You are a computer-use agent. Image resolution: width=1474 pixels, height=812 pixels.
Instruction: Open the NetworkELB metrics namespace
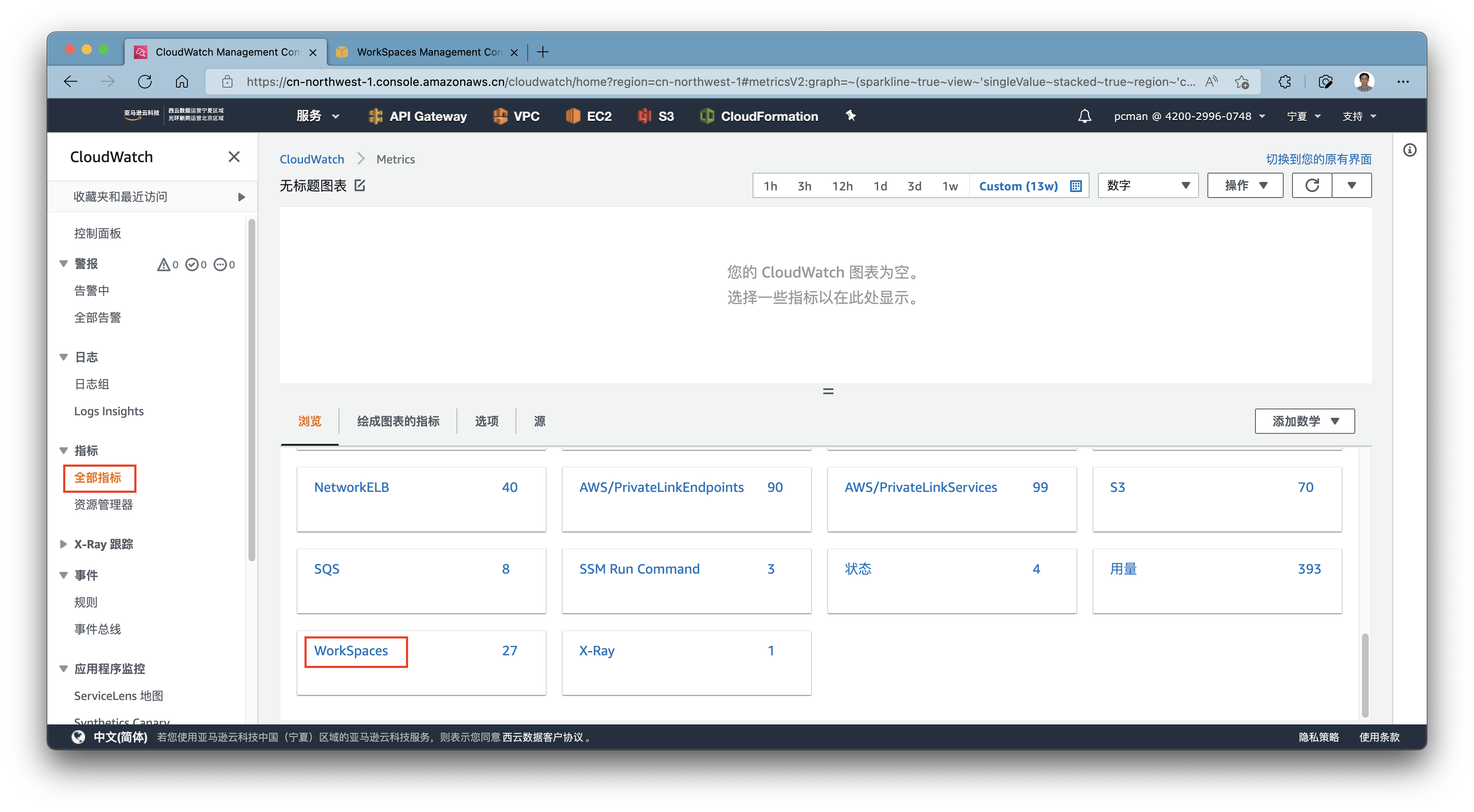(x=351, y=487)
